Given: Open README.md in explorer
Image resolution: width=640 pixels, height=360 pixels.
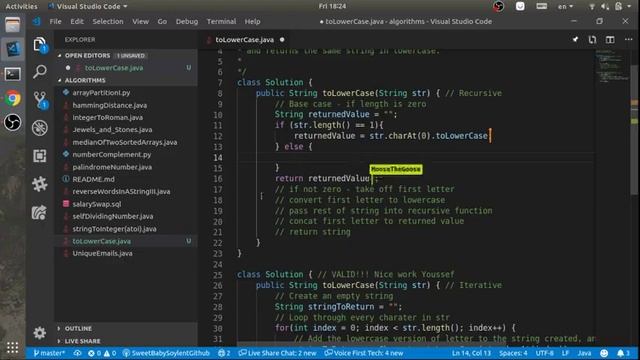Looking at the screenshot, I should click(126, 179).
